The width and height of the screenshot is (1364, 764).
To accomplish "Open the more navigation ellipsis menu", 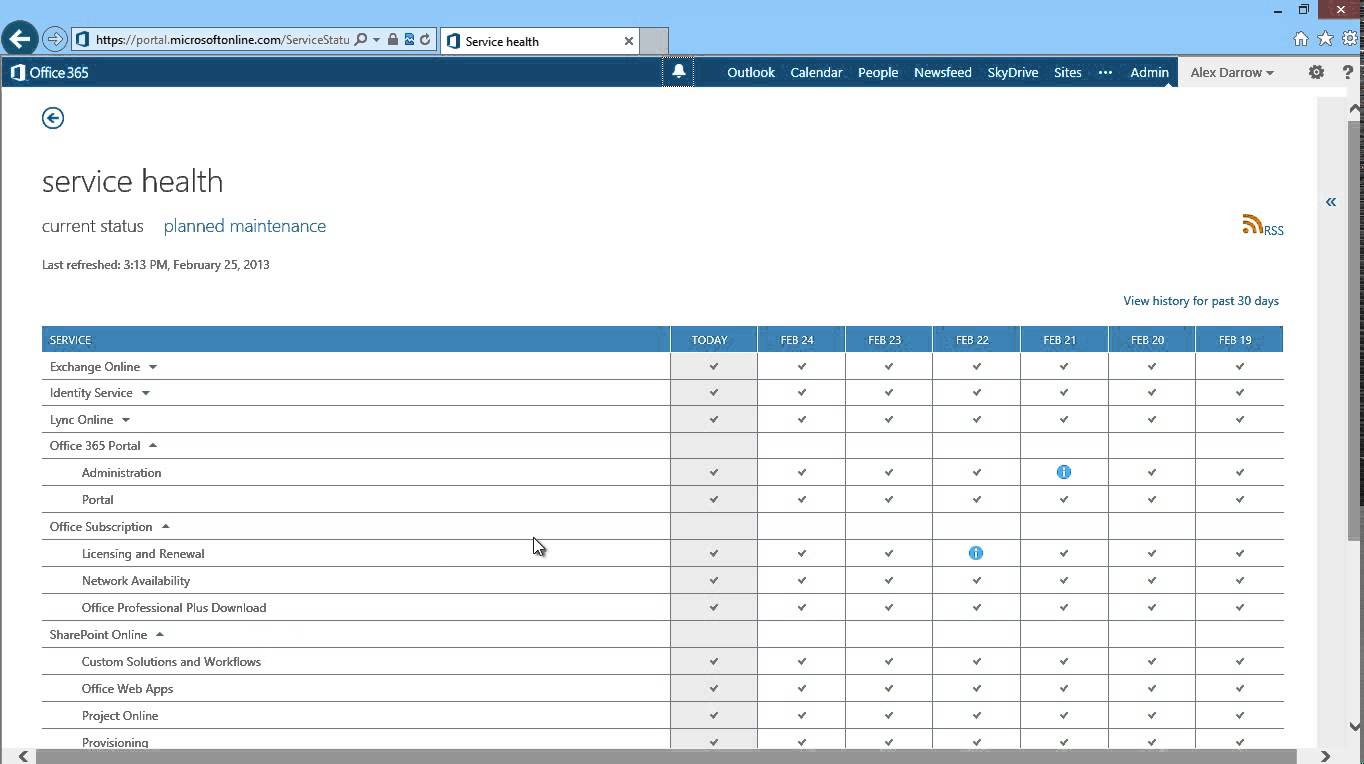I will (x=1105, y=72).
